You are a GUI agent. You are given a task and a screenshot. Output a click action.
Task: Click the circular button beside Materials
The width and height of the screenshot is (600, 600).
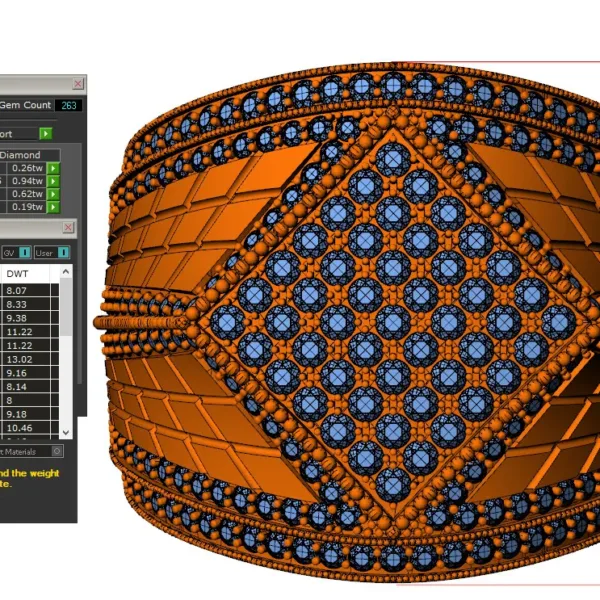point(57,451)
